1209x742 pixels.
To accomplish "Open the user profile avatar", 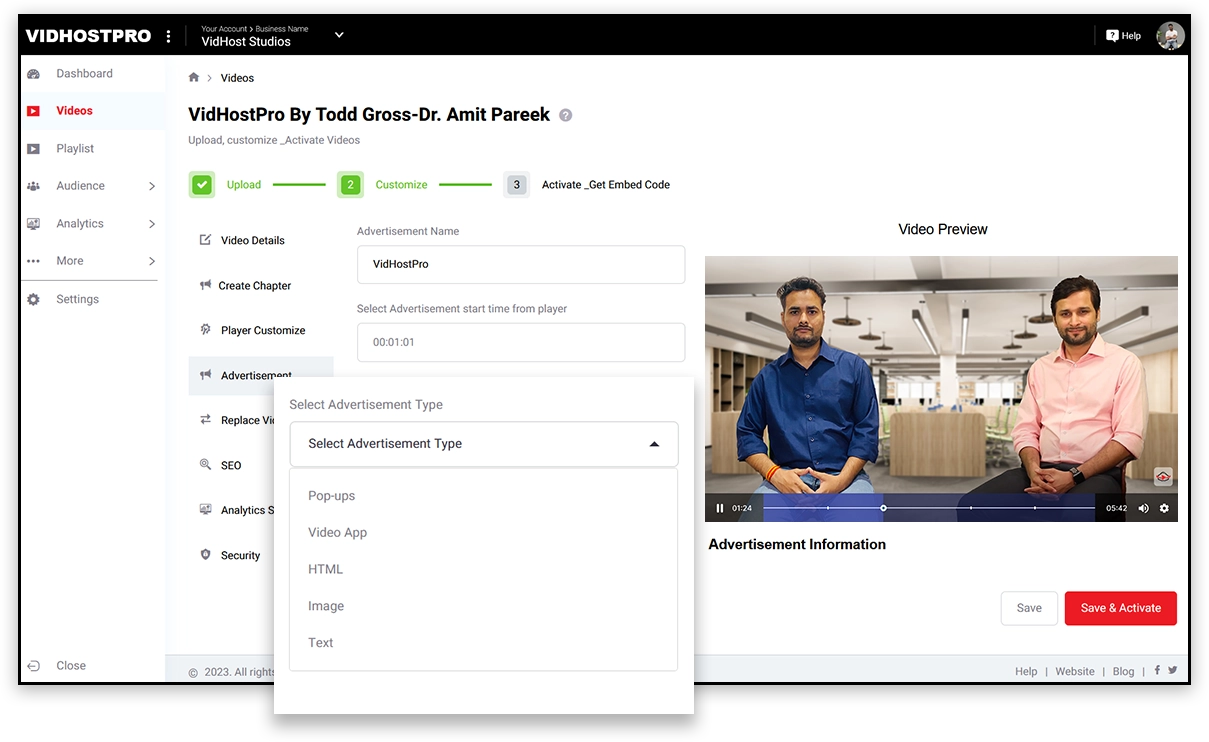I will (x=1170, y=36).
